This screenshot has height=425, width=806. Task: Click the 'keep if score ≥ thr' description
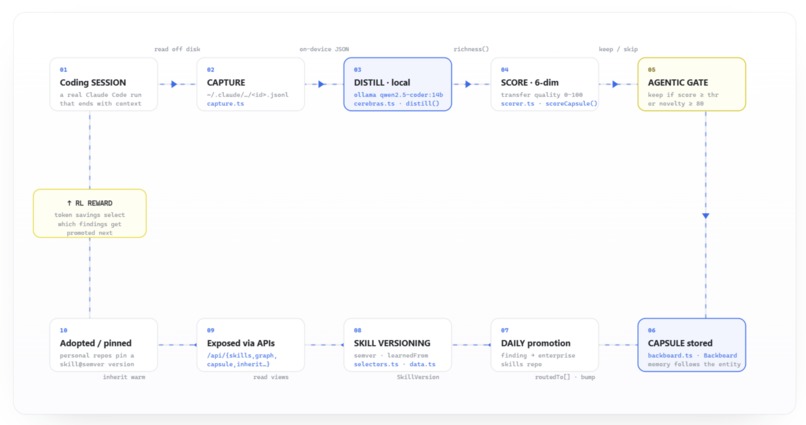point(683,95)
